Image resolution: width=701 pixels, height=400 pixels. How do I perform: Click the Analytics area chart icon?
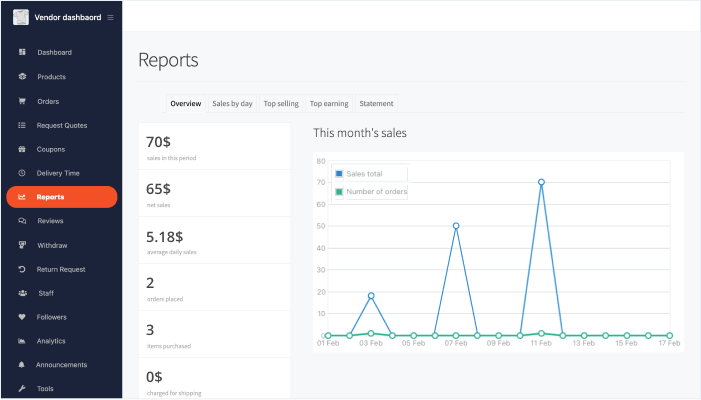pyautogui.click(x=21, y=341)
